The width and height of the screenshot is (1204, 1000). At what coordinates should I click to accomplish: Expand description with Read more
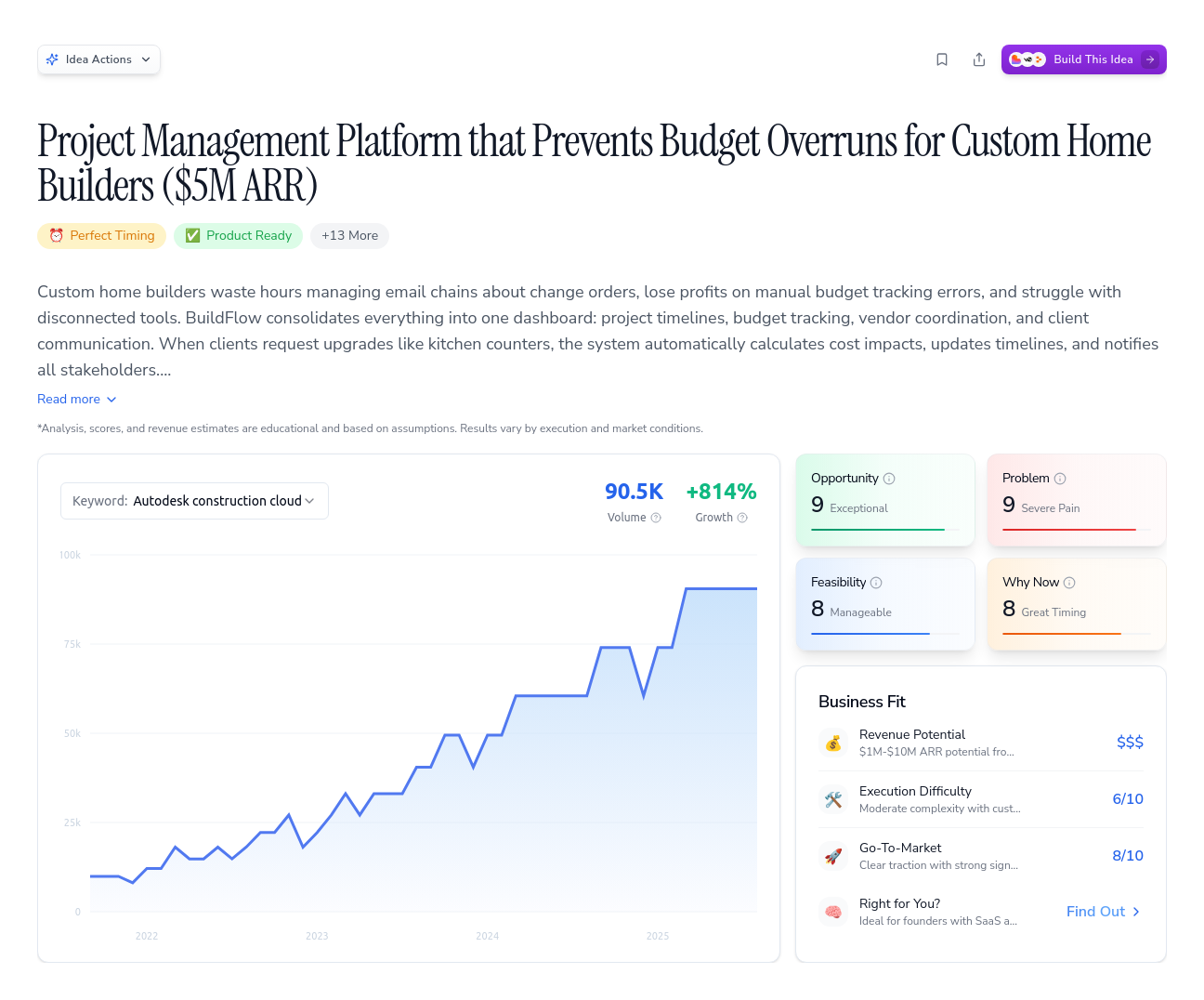click(x=77, y=399)
